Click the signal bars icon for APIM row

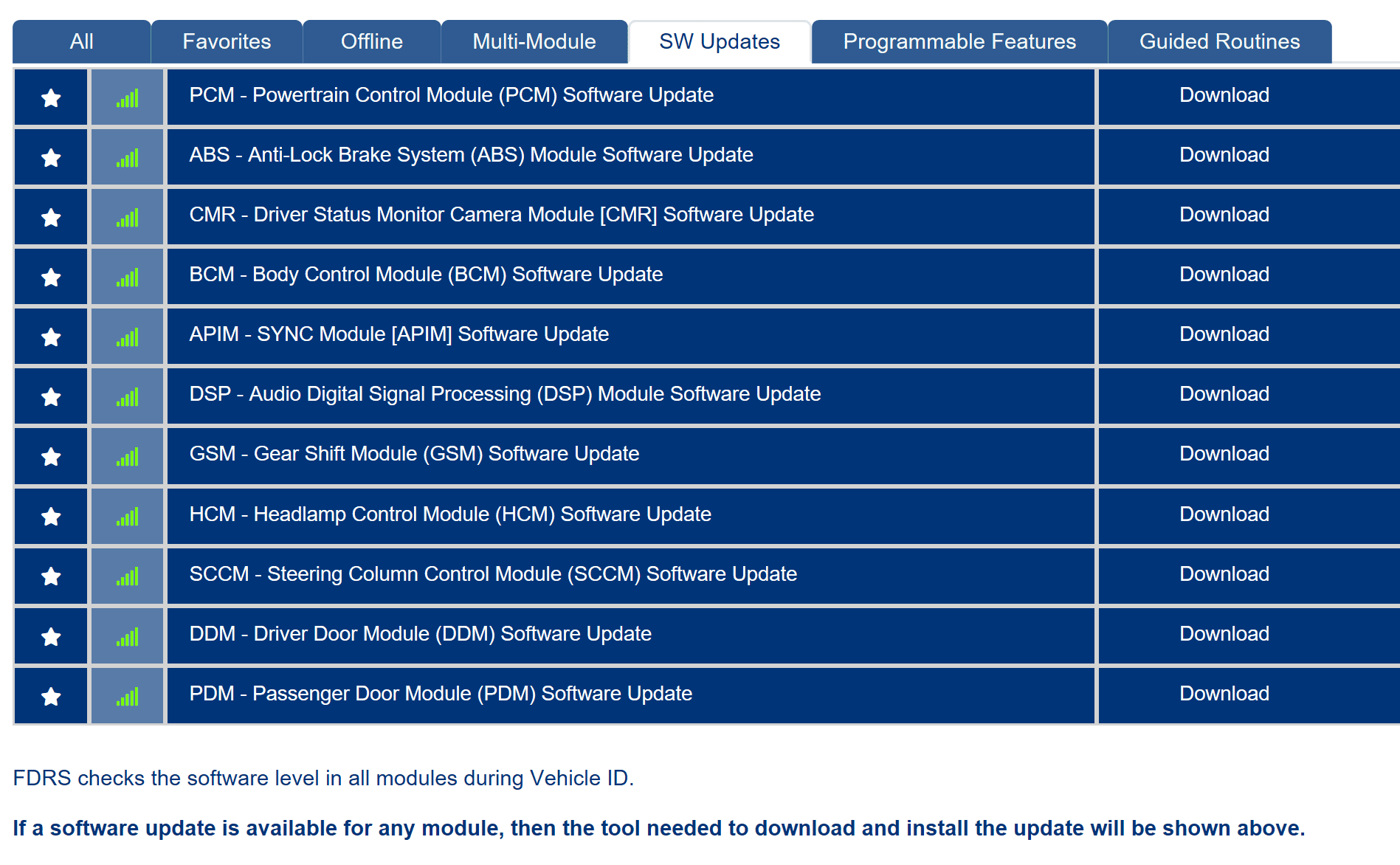(127, 337)
